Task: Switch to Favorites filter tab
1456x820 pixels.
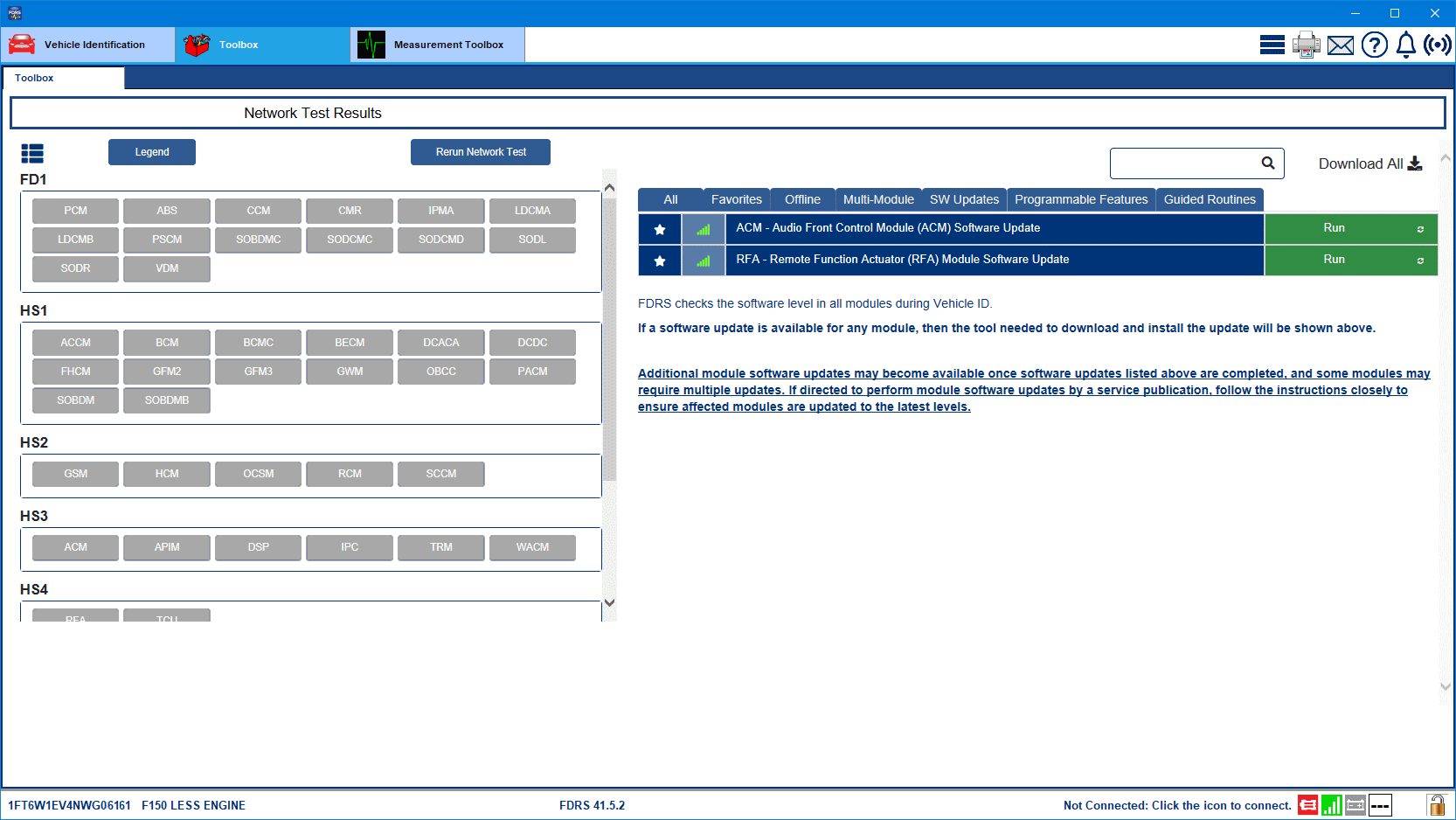Action: tap(737, 199)
